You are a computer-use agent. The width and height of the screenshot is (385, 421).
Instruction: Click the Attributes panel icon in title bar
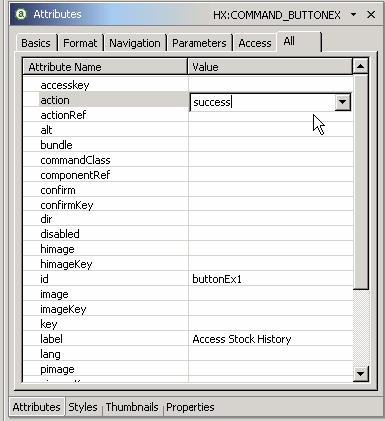[x=21, y=14]
